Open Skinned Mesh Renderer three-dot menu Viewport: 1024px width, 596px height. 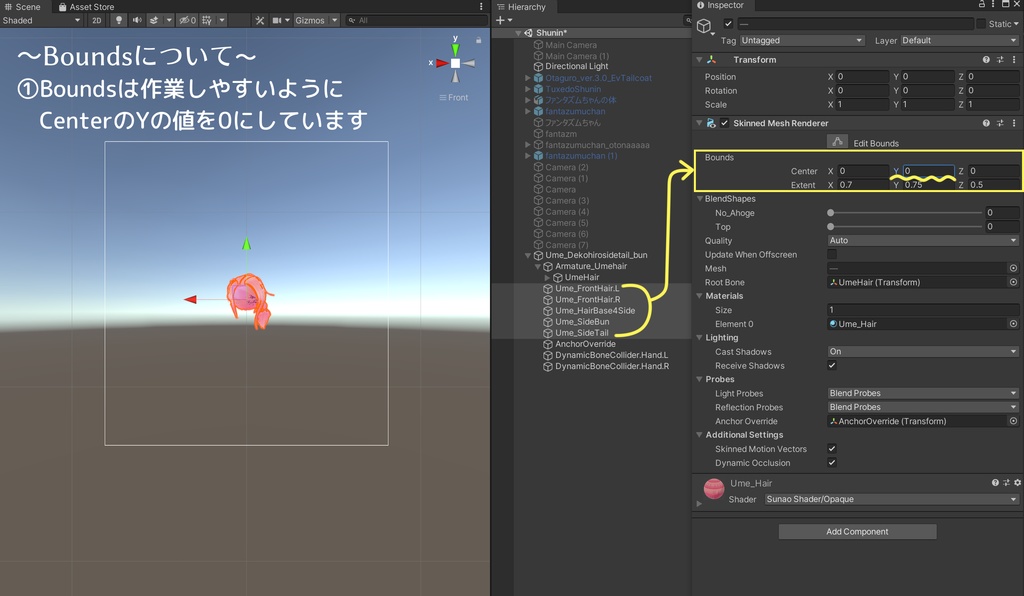(1014, 123)
